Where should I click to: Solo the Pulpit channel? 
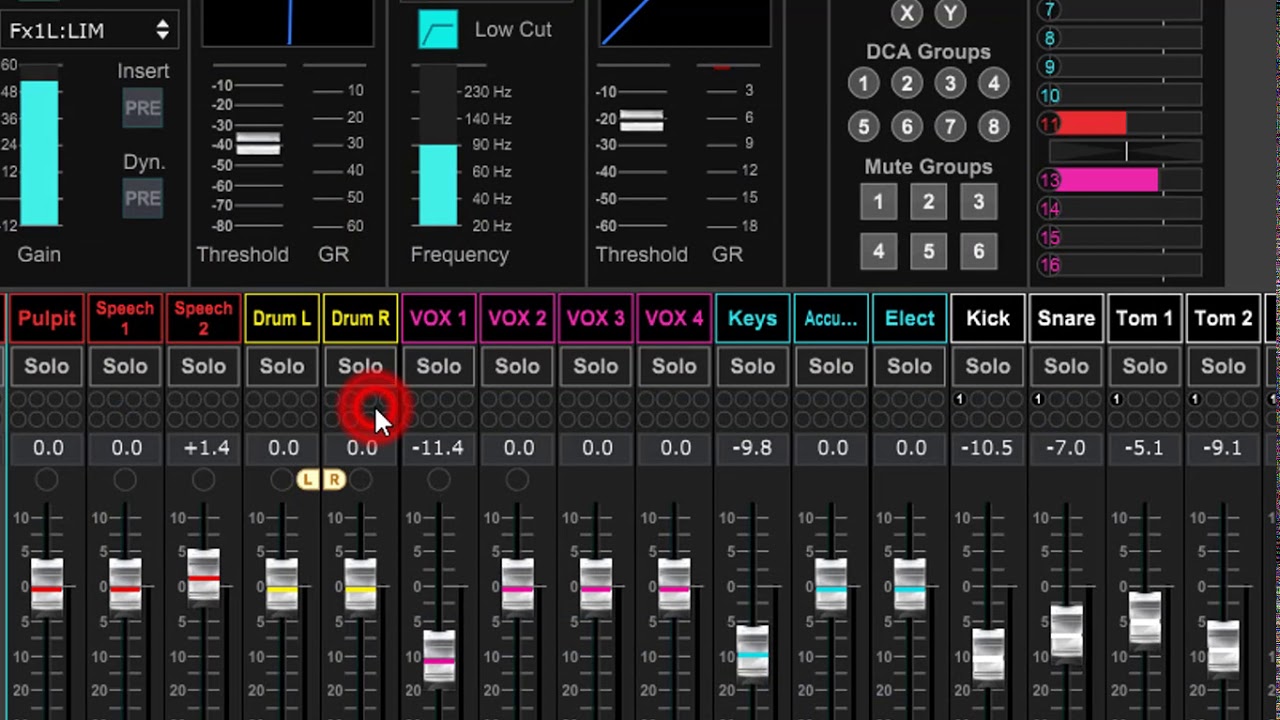(47, 367)
